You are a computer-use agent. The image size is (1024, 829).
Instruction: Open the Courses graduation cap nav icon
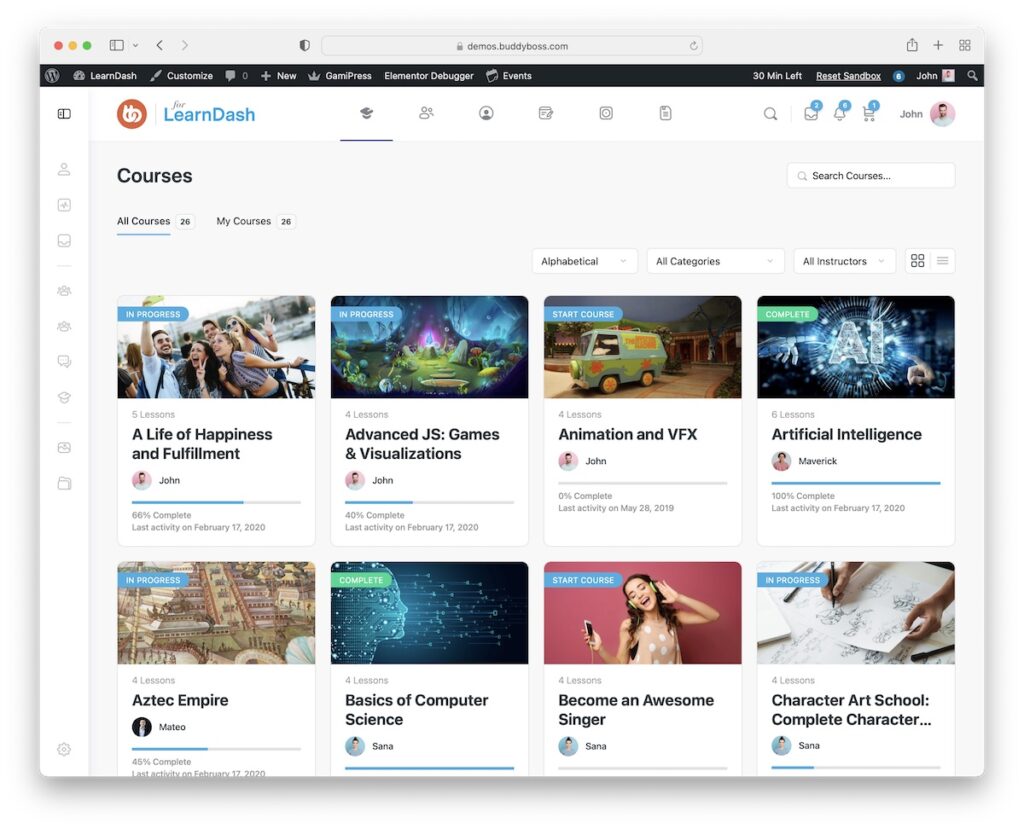(366, 113)
